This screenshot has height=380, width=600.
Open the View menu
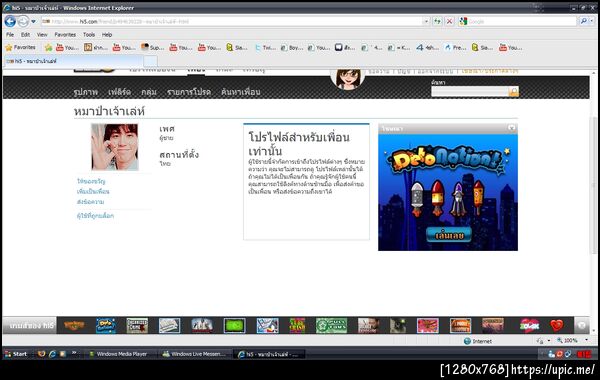tap(42, 34)
